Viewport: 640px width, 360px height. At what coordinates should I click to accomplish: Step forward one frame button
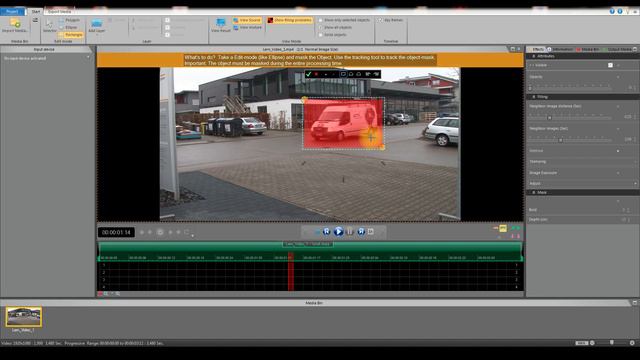[x=361, y=232]
